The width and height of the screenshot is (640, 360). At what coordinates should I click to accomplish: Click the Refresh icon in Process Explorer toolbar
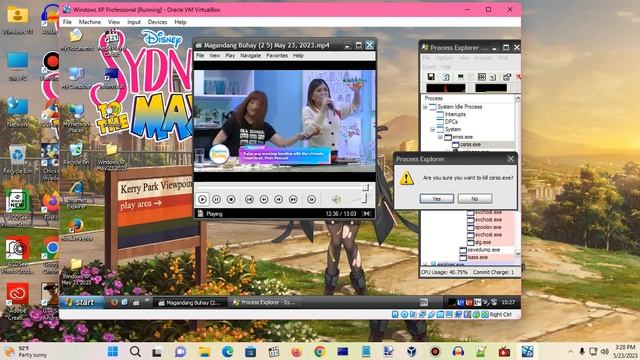[446, 77]
